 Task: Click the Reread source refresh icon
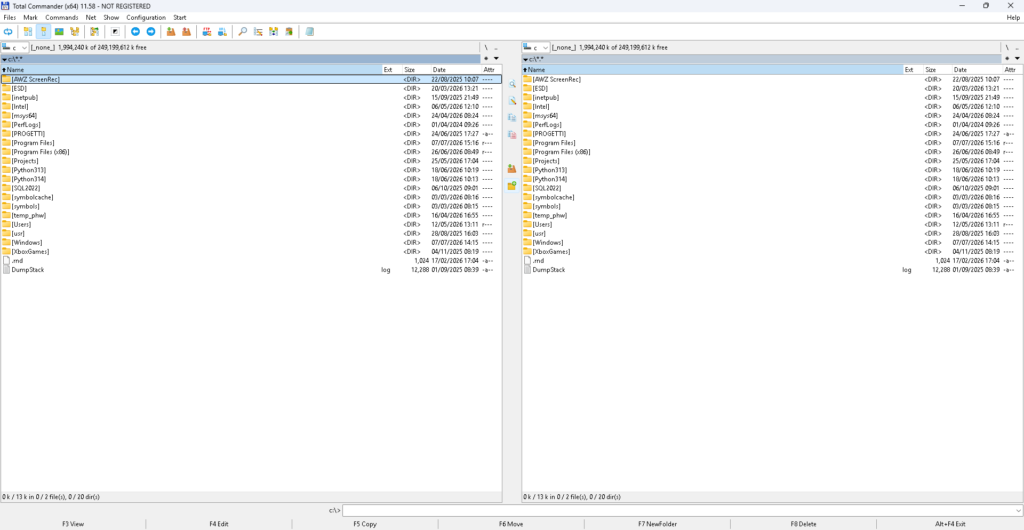[8, 31]
